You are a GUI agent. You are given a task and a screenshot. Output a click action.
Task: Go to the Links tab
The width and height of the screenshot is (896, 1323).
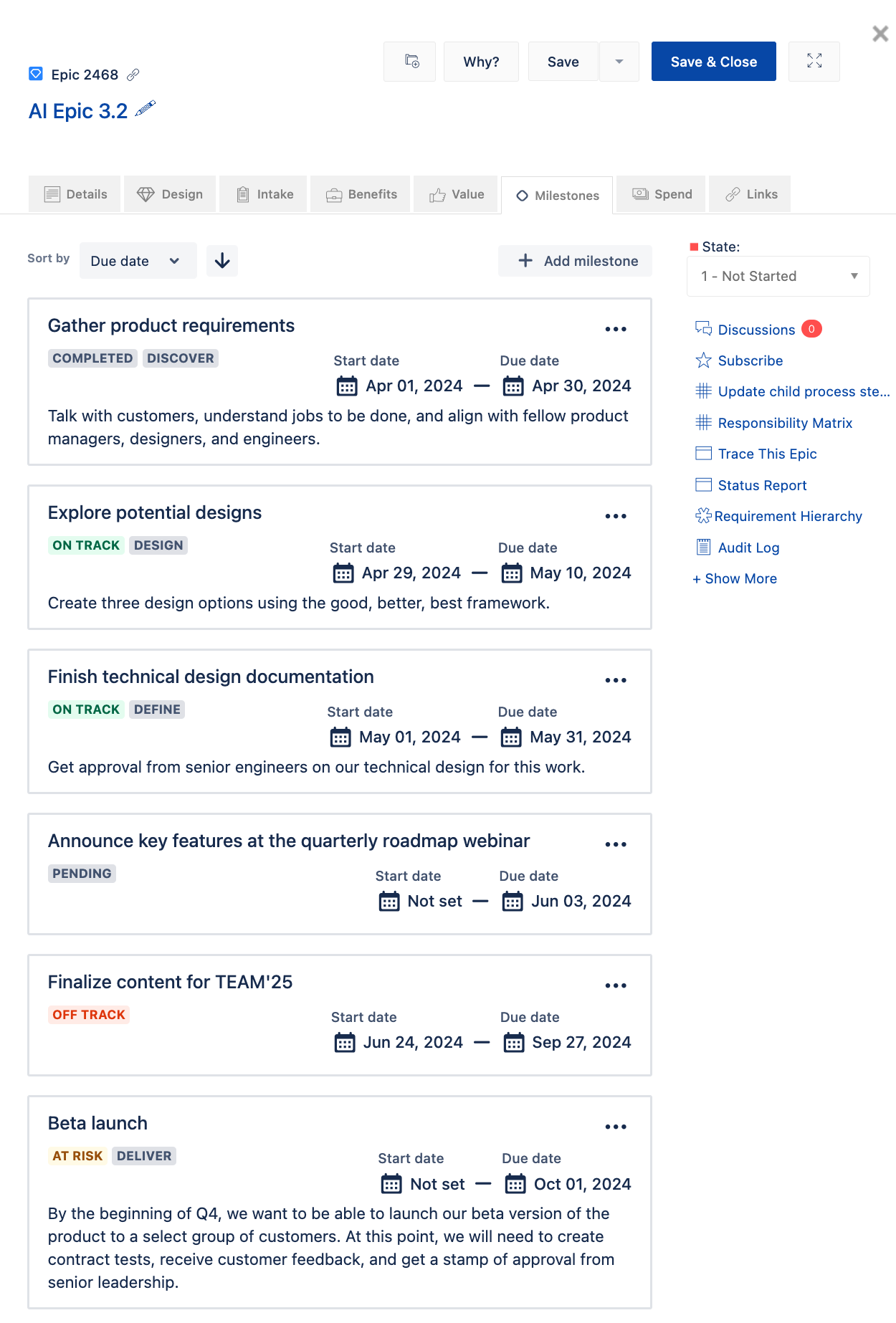click(x=750, y=194)
